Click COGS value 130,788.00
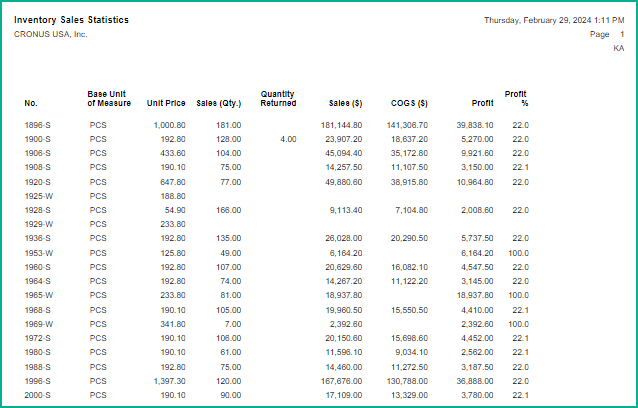Screen dimensions: 638x408 [x=407, y=381]
